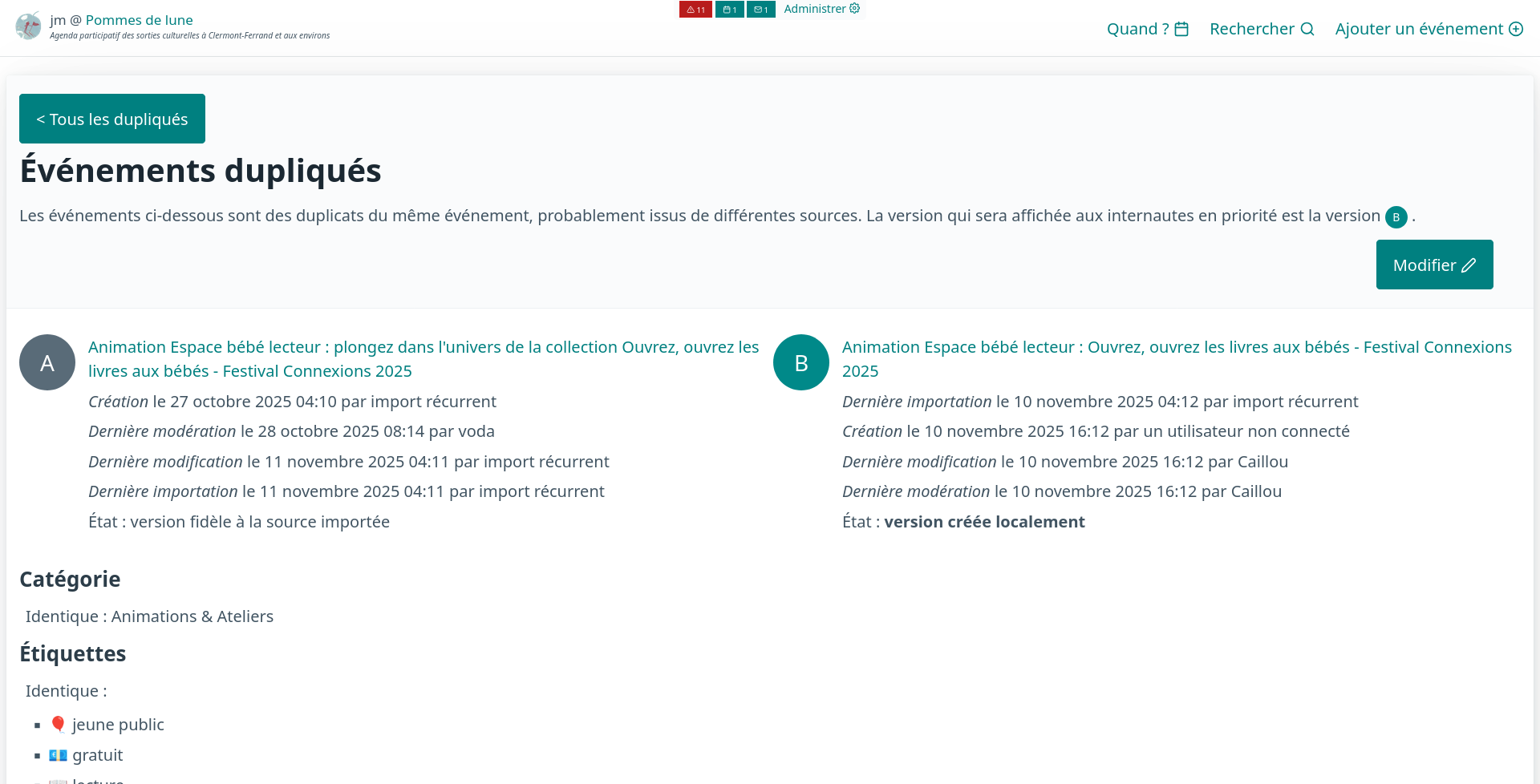
Task: Click the small B badge in description
Action: pos(1396,217)
